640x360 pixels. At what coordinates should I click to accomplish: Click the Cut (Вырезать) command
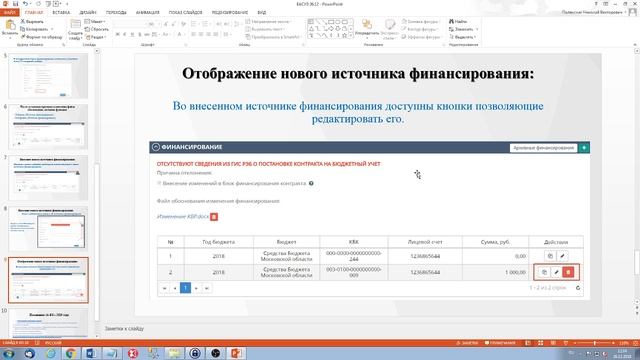click(x=32, y=21)
